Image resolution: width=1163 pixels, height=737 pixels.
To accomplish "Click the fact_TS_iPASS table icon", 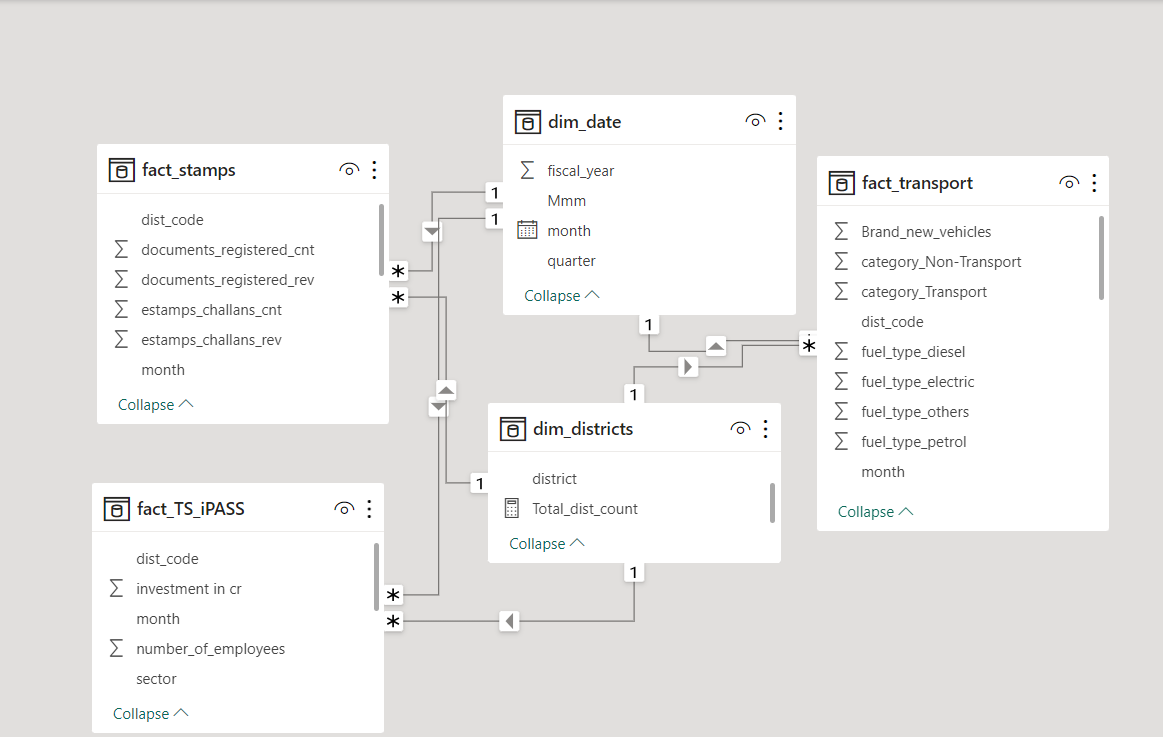I will tap(116, 509).
